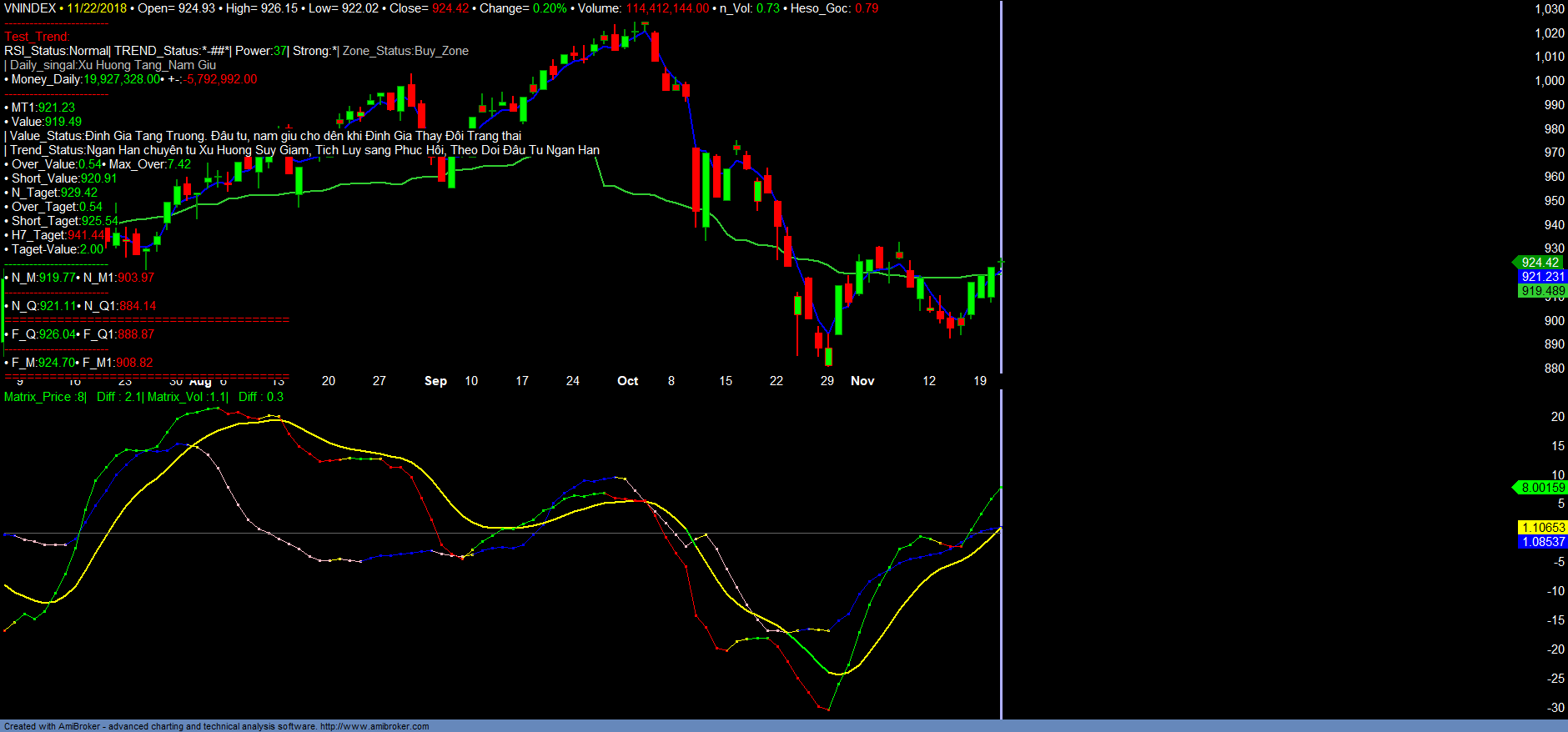This screenshot has height=732, width=1568.
Task: Click the Matrix_Price indicator label
Action: coord(43,397)
